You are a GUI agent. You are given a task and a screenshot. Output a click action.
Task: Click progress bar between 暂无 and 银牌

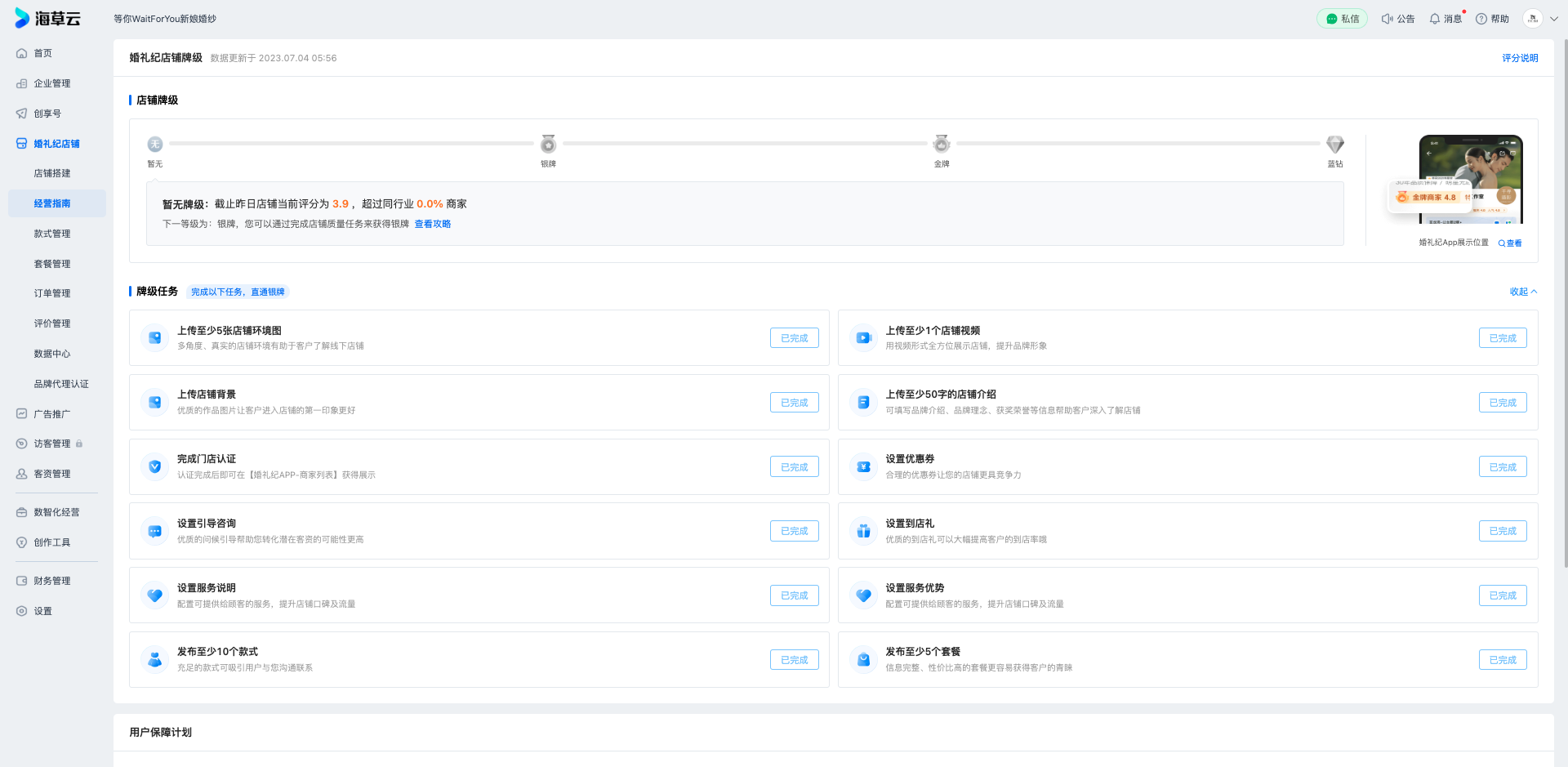coord(351,144)
